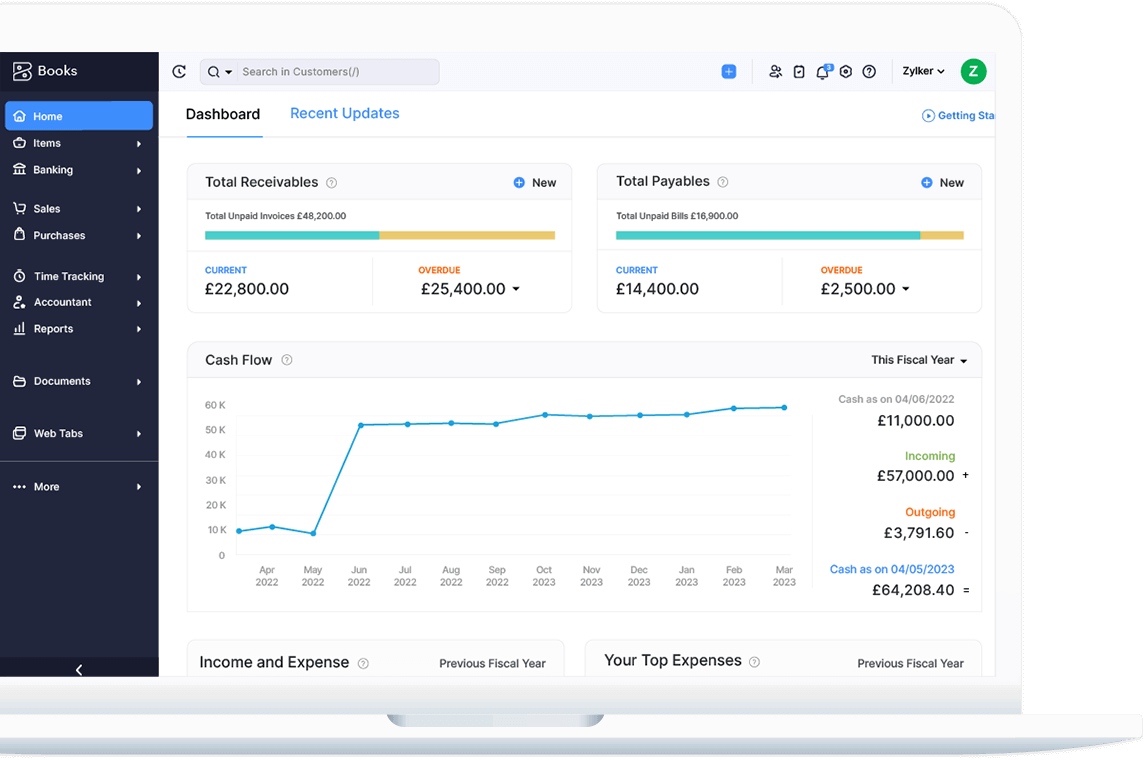
Task: Switch to the Recent Updates tab
Action: point(344,114)
